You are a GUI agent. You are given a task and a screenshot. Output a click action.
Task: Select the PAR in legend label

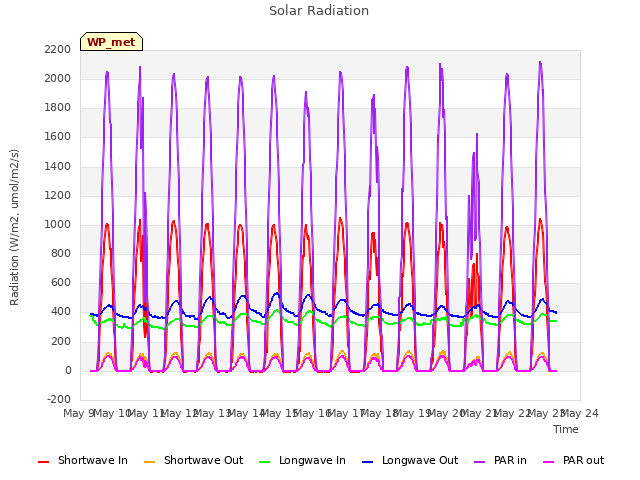(510, 460)
